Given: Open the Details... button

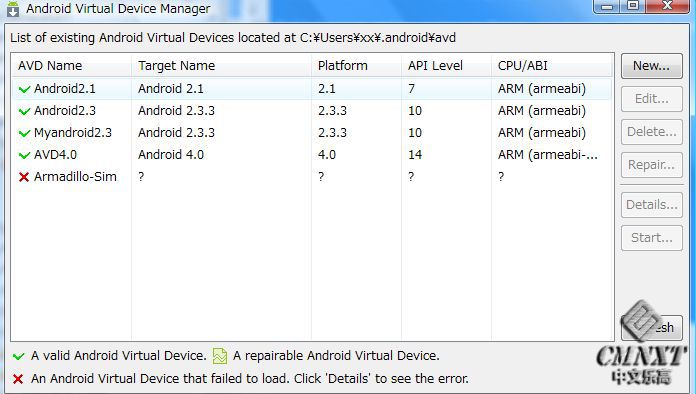Looking at the screenshot, I should 651,205.
